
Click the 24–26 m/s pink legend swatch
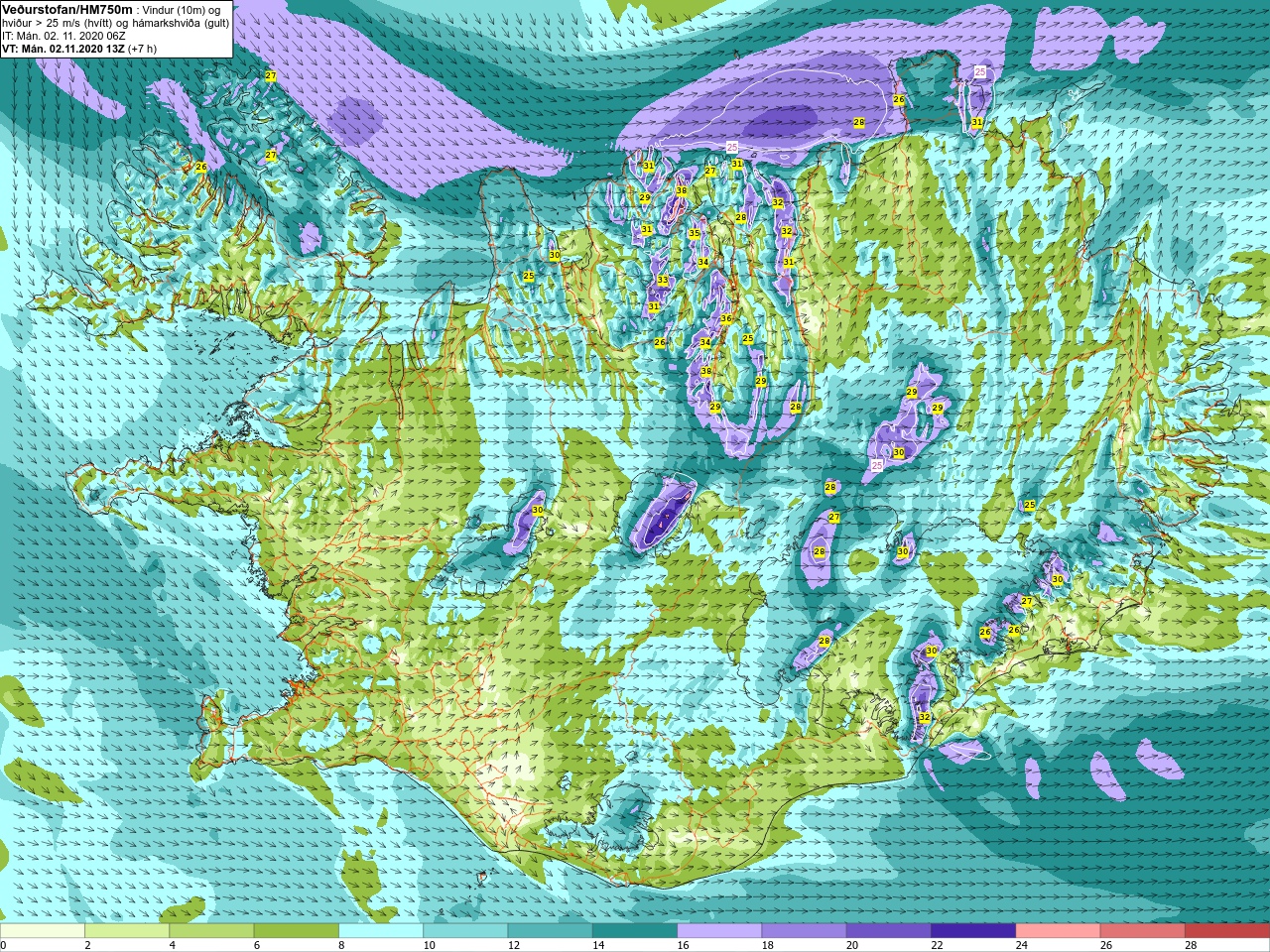(1059, 931)
